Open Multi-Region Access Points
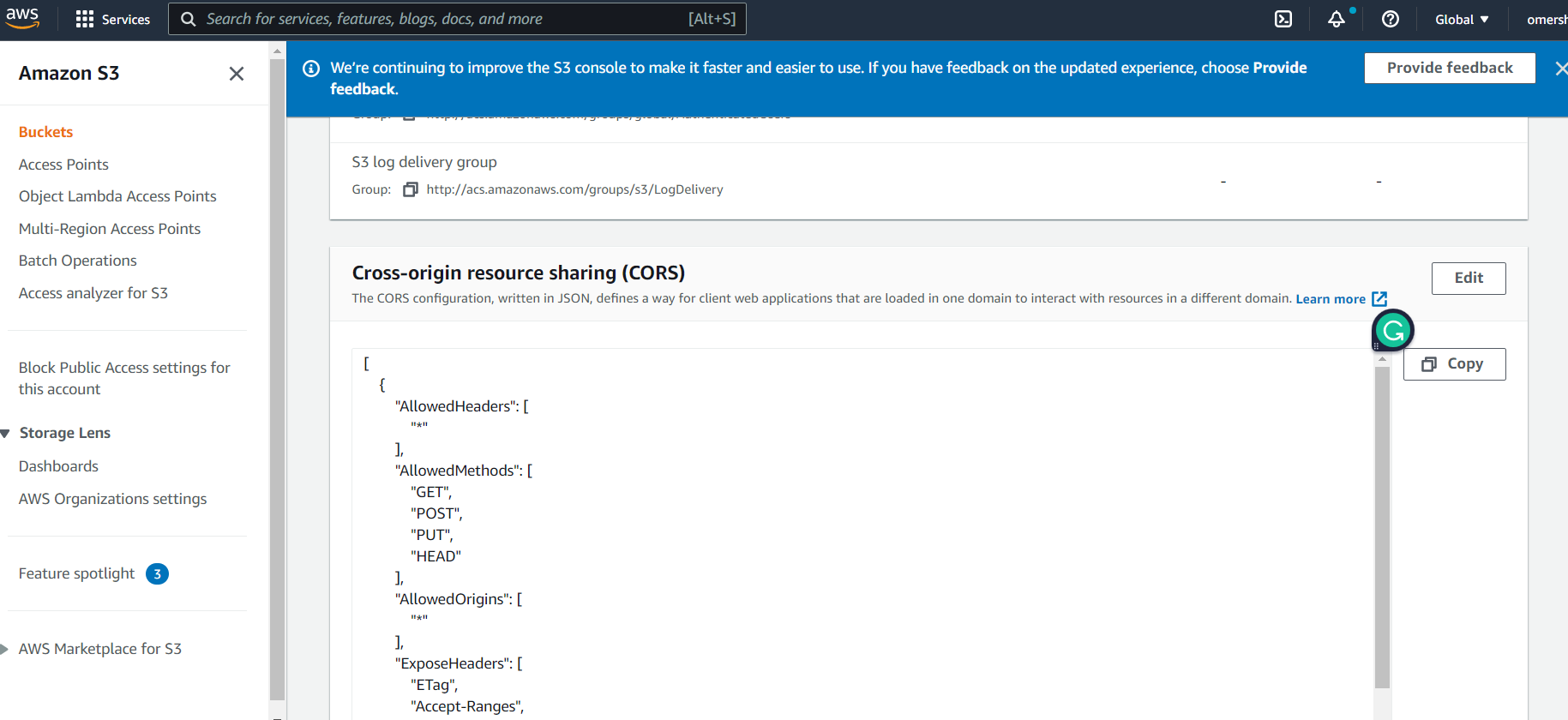 [x=110, y=229]
